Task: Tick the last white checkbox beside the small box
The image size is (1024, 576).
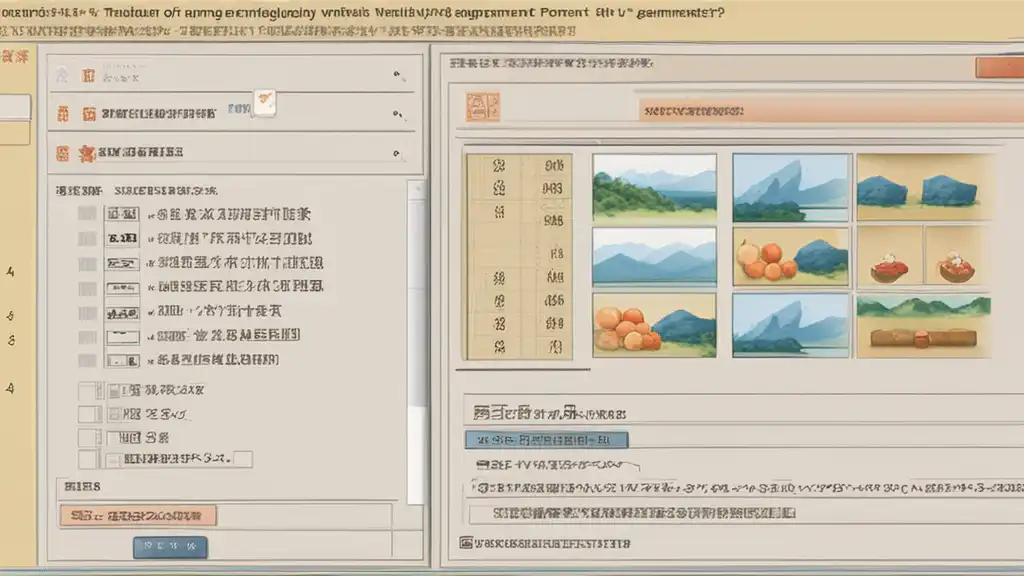Action: pos(88,459)
